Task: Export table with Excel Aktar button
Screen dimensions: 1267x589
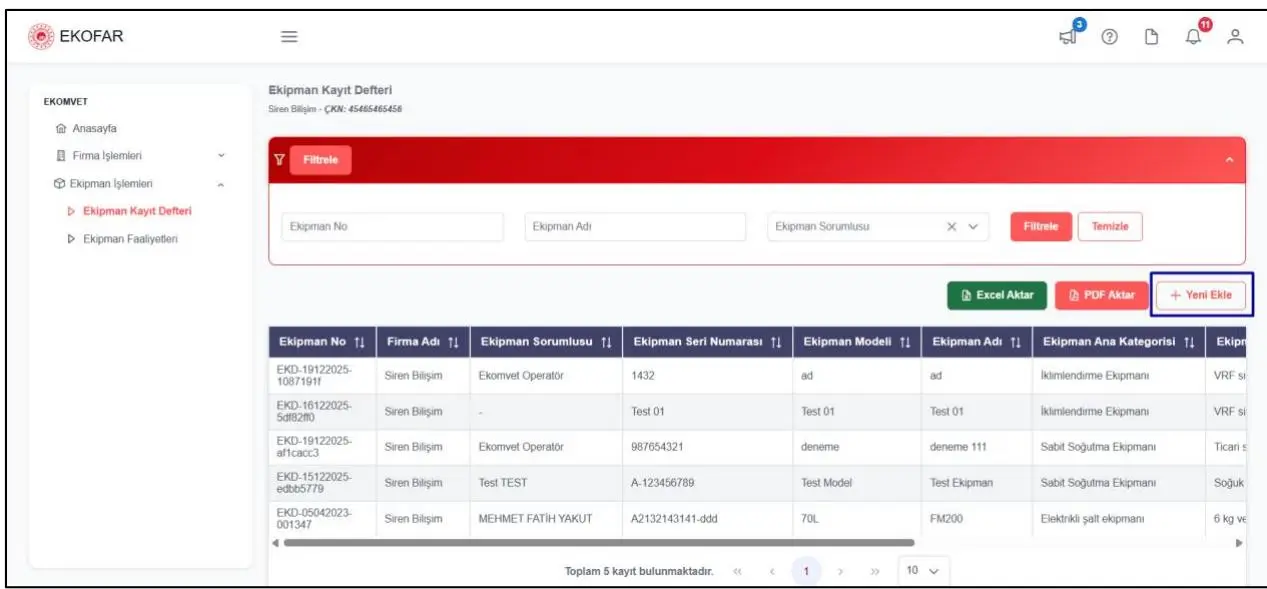Action: [996, 295]
